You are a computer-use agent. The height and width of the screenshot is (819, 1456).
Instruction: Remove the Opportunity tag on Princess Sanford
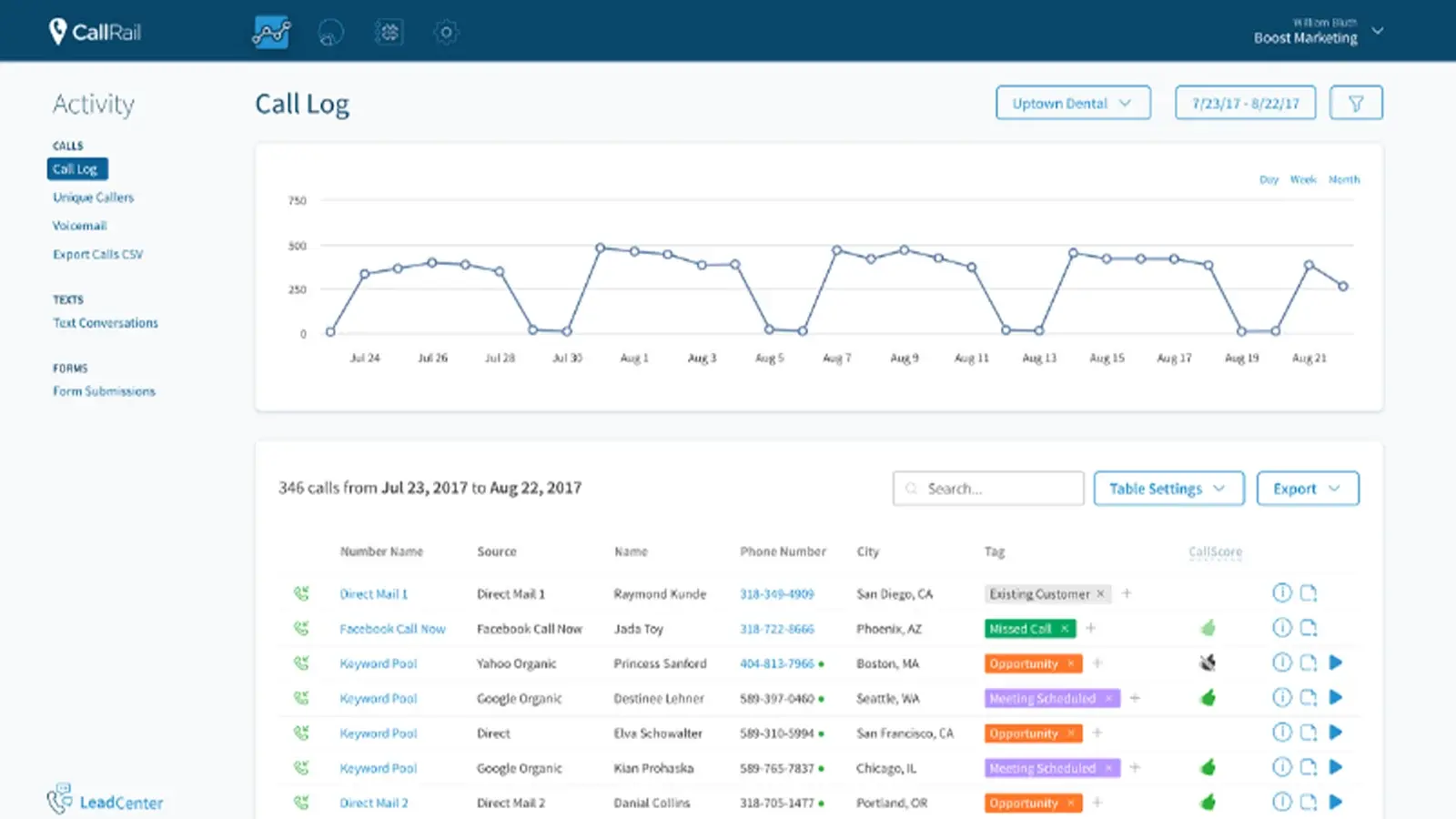click(1071, 663)
